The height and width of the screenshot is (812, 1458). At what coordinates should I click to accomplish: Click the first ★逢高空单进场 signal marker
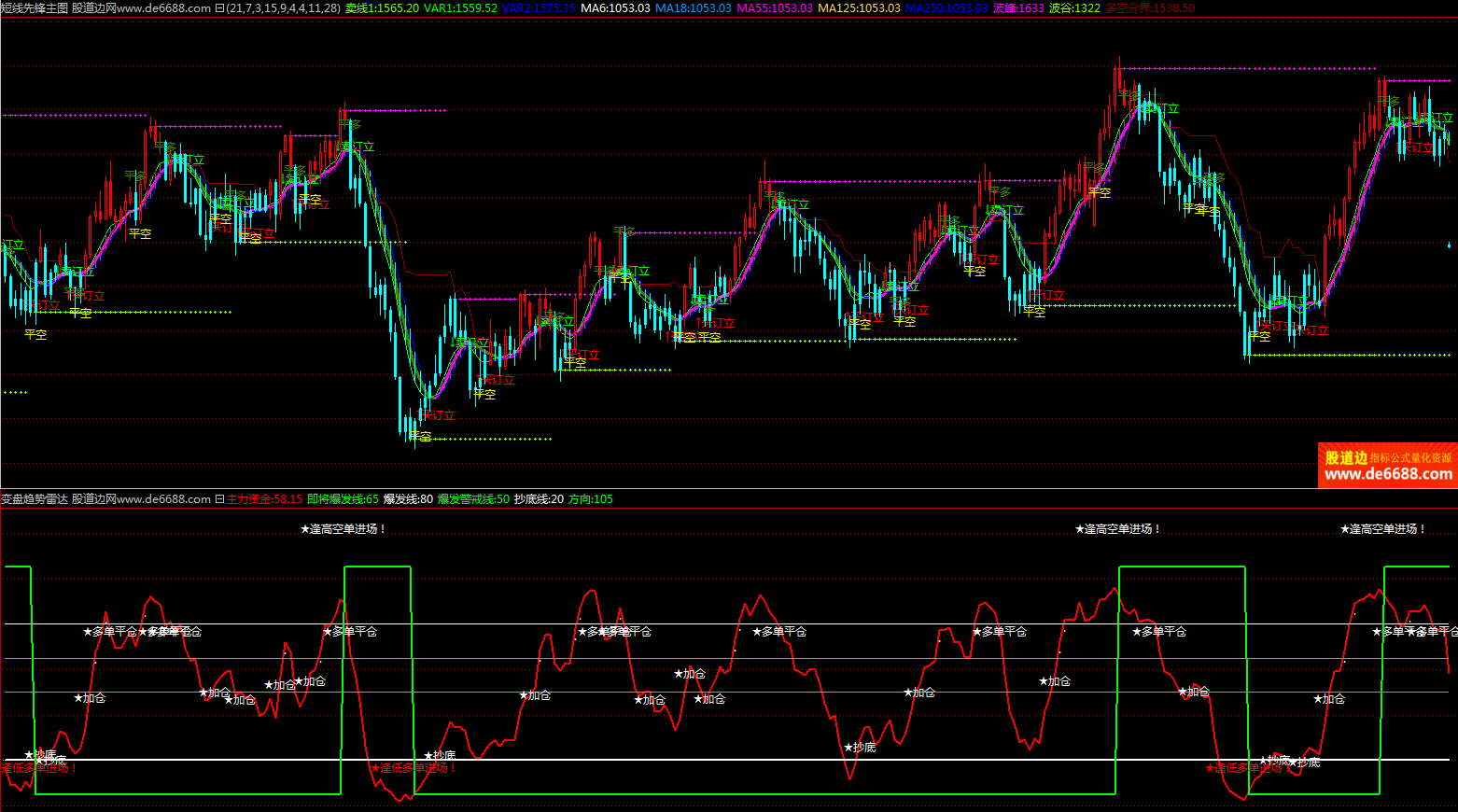343,529
